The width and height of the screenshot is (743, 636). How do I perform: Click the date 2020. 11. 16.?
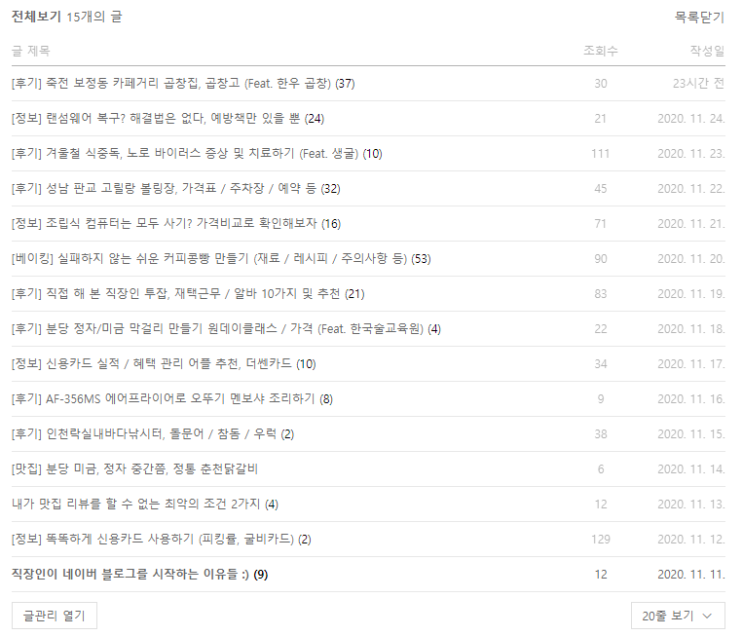pyautogui.click(x=691, y=399)
